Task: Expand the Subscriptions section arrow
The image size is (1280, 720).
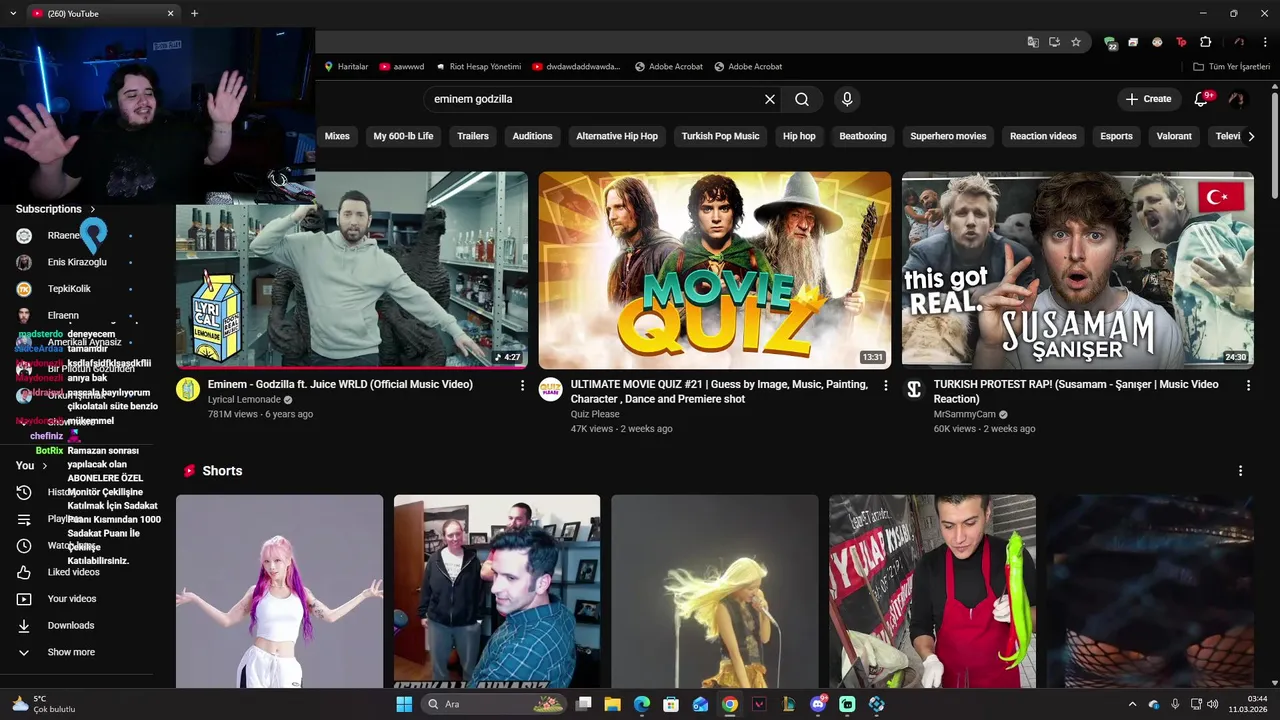Action: tap(93, 209)
